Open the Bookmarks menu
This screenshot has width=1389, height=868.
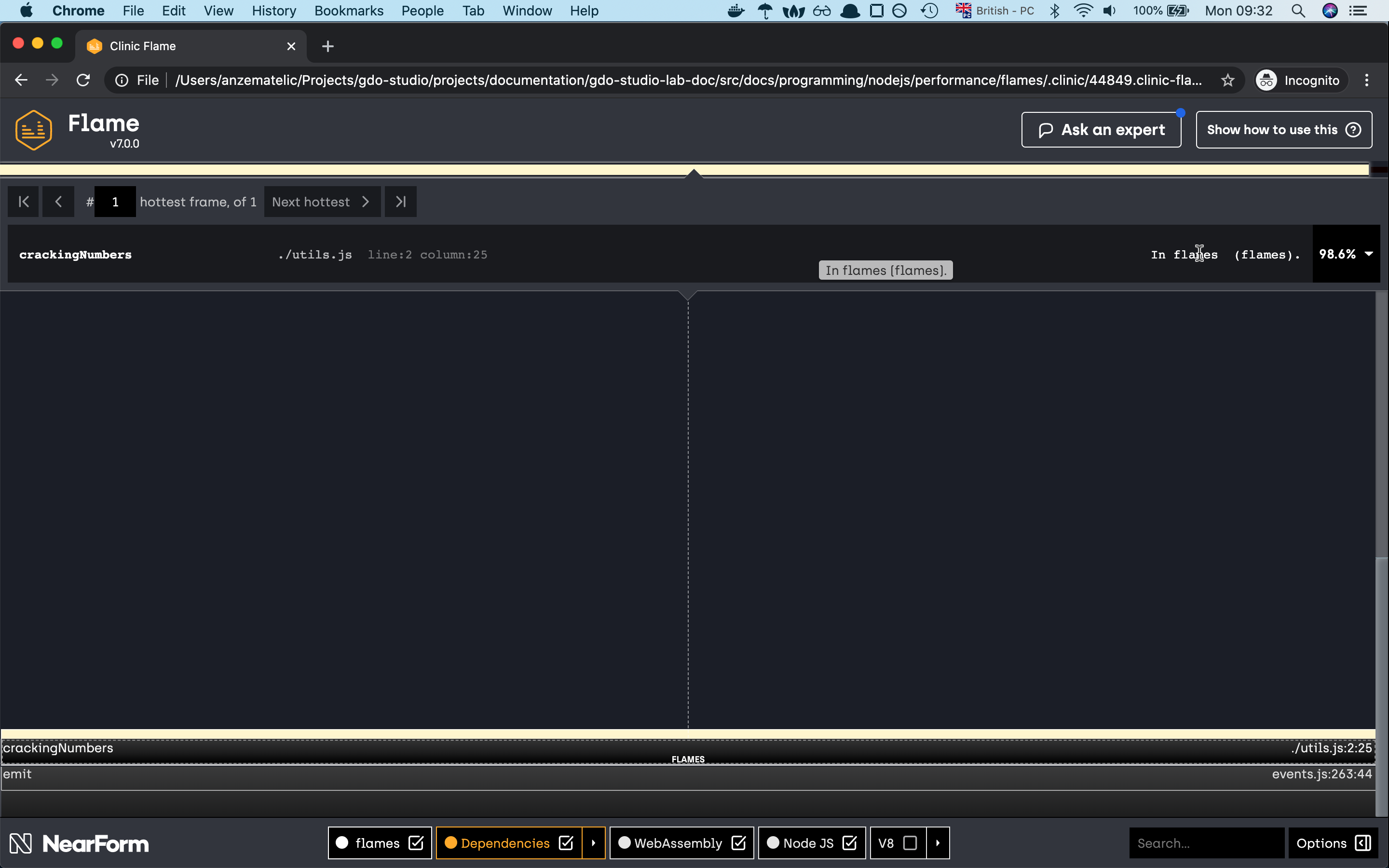coord(348,11)
